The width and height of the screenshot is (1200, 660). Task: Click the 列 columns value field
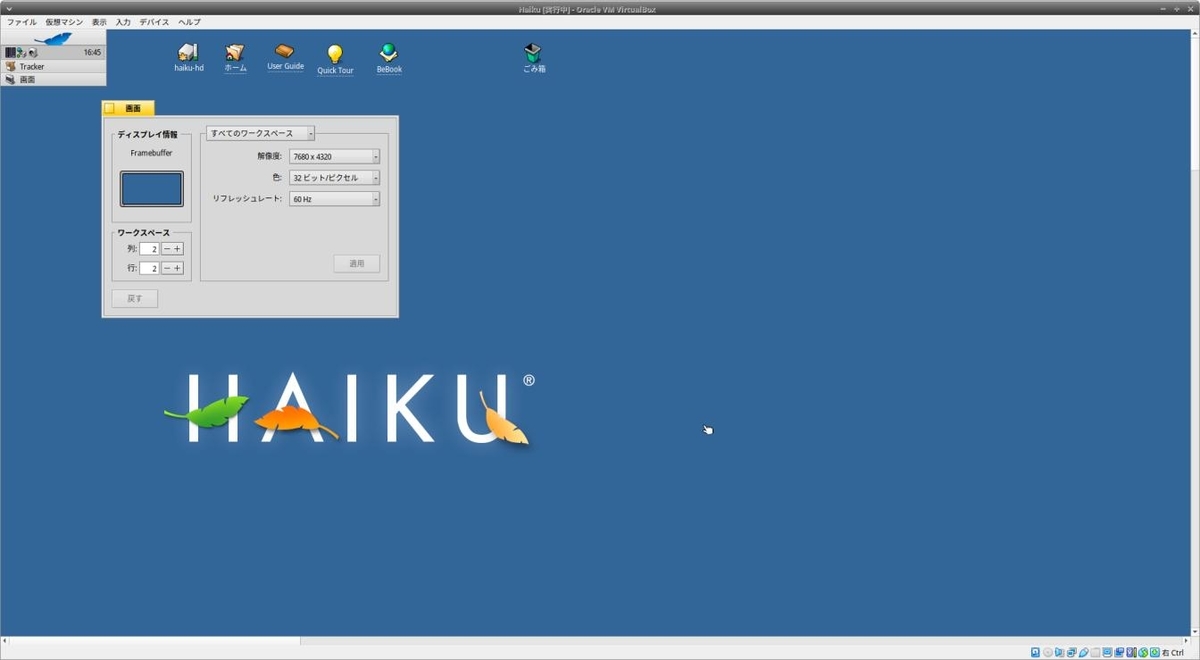[149, 248]
